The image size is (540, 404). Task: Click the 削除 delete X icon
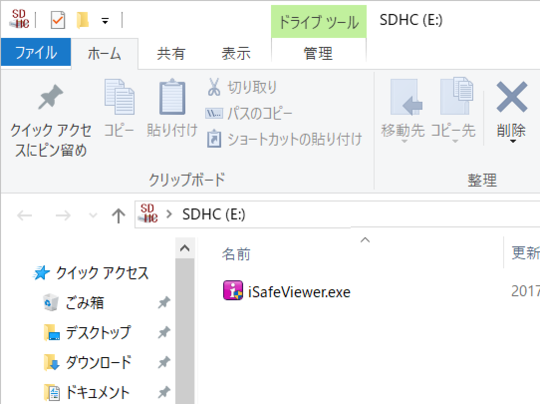[512, 97]
